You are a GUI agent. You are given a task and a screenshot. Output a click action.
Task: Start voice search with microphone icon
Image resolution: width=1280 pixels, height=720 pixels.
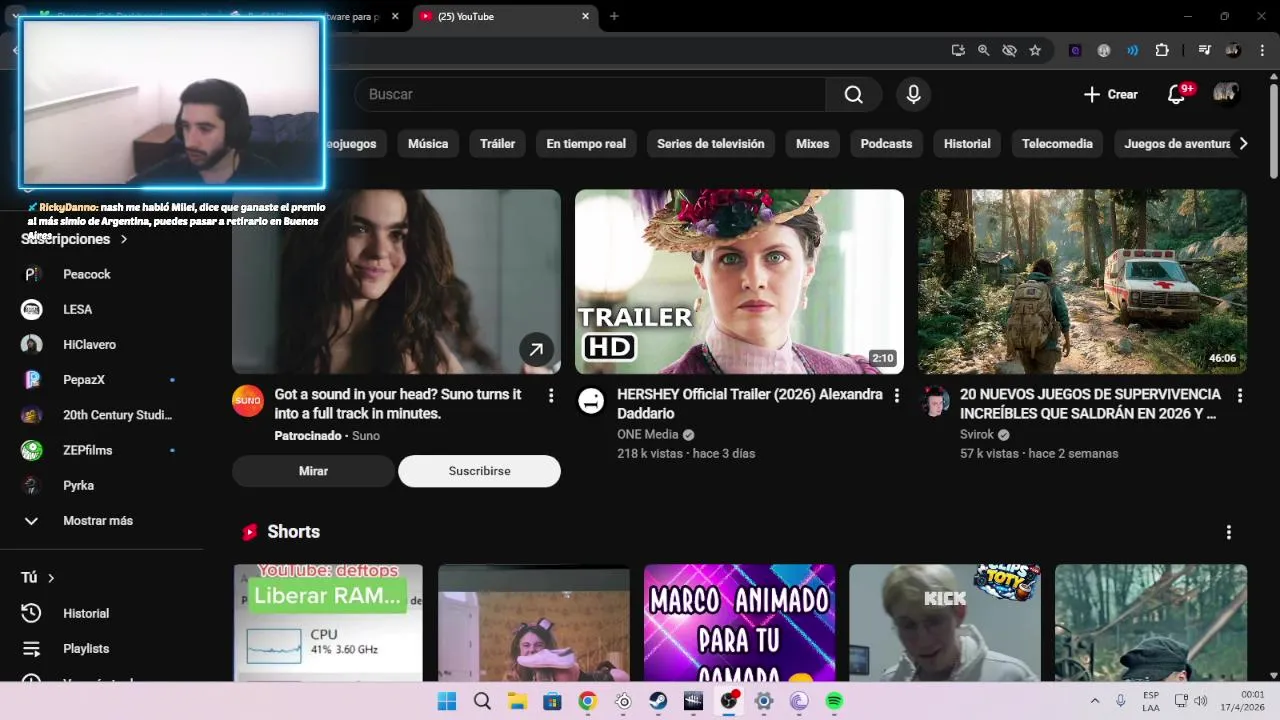coord(913,94)
